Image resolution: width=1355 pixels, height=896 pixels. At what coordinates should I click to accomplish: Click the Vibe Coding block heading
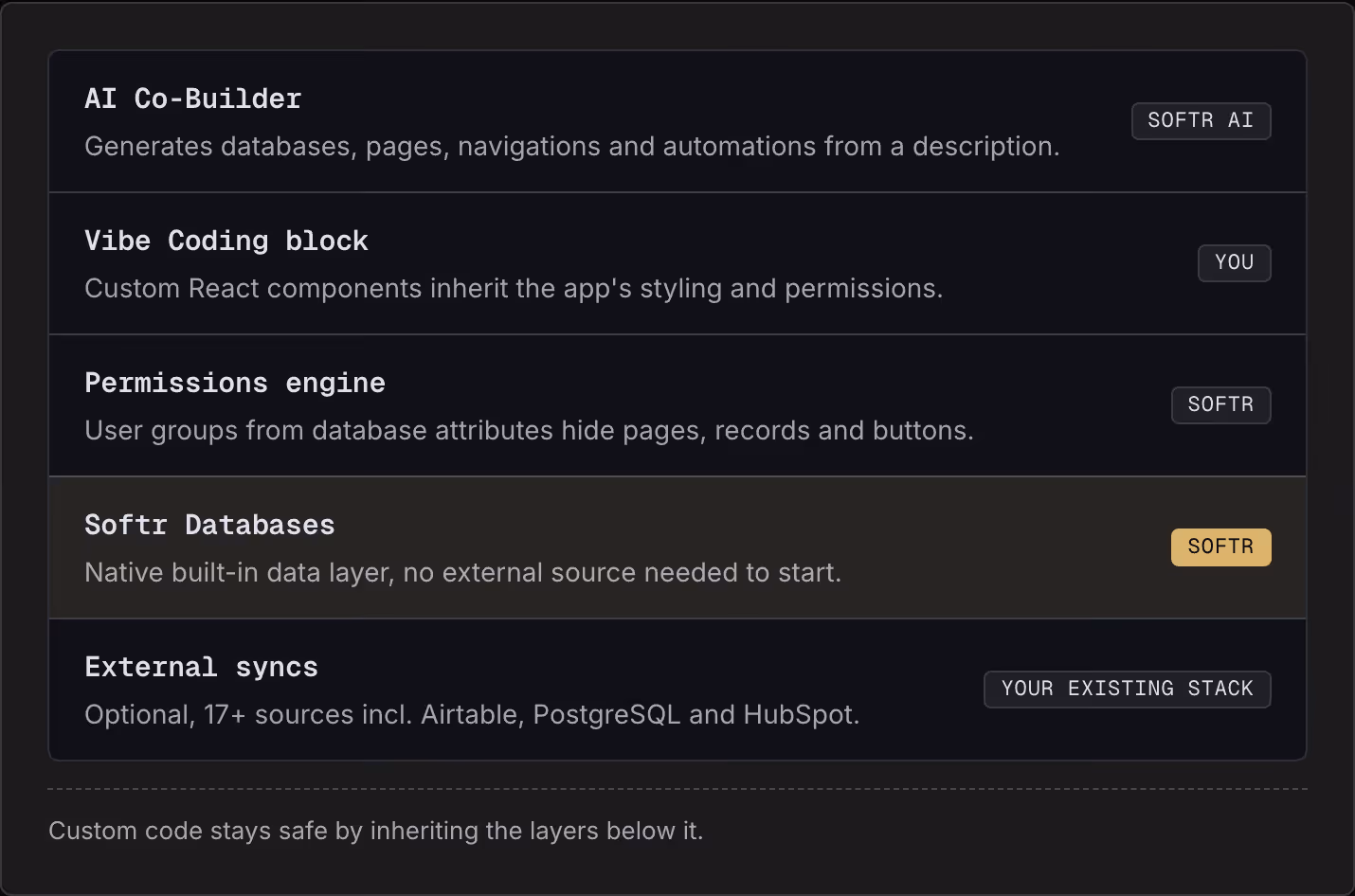point(226,241)
